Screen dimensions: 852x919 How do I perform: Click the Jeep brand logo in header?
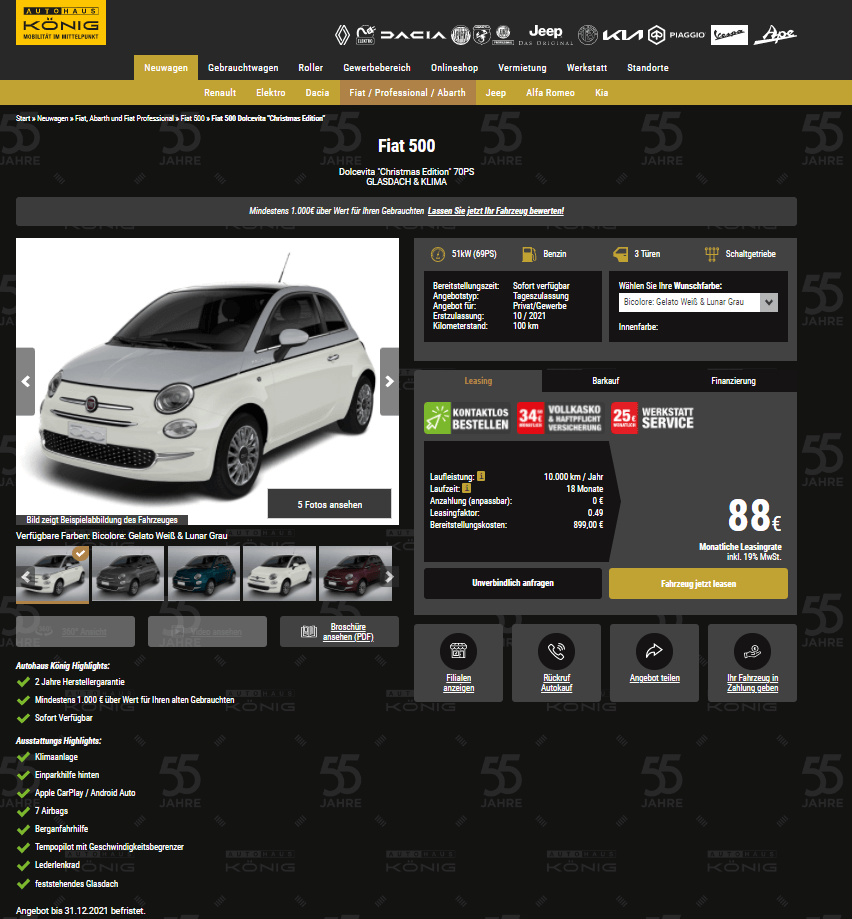(x=546, y=35)
